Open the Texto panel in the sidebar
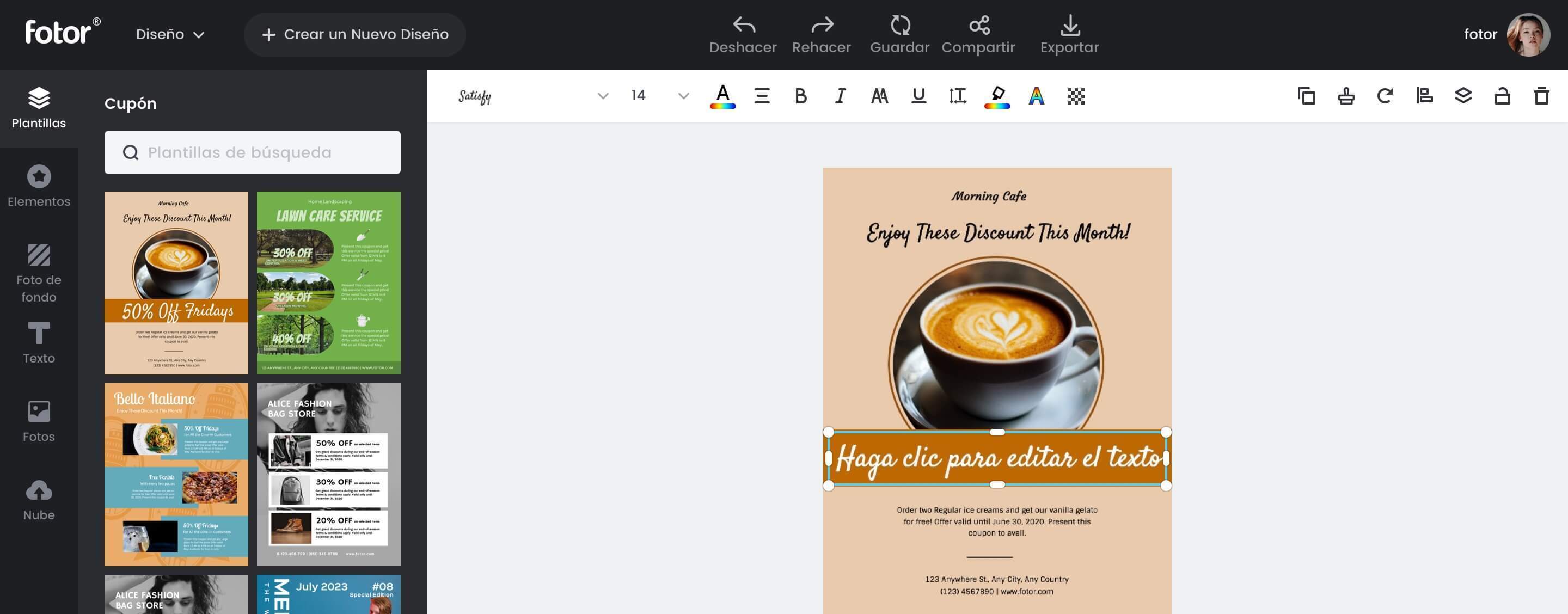The width and height of the screenshot is (1568, 614). click(x=39, y=345)
